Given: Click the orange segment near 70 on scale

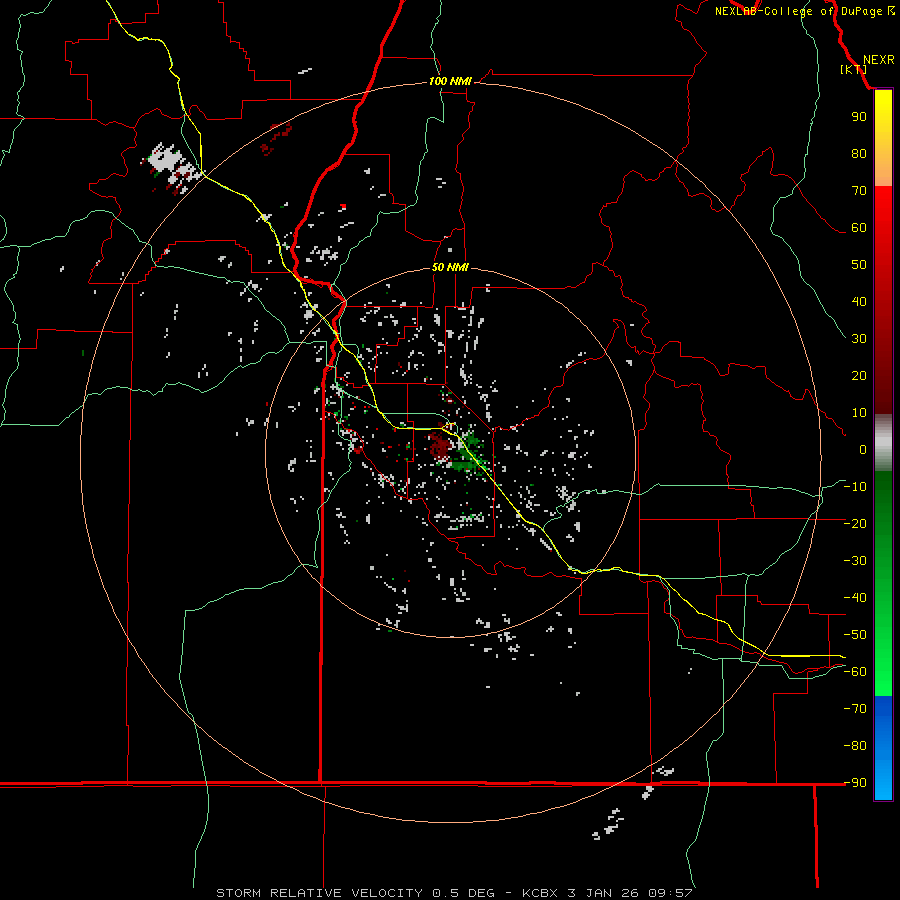Looking at the screenshot, I should 883,172.
